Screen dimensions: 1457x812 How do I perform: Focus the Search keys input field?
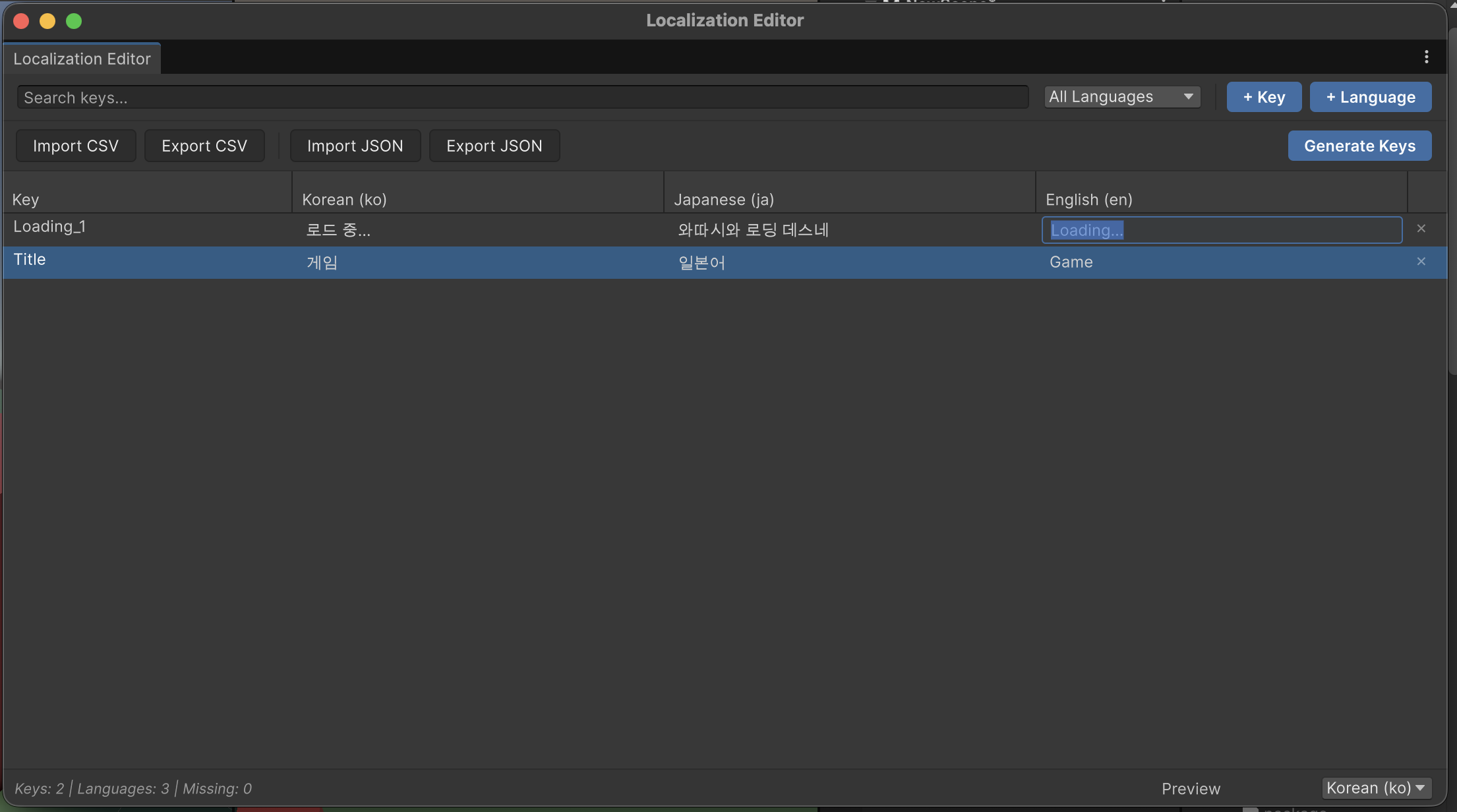pos(522,98)
